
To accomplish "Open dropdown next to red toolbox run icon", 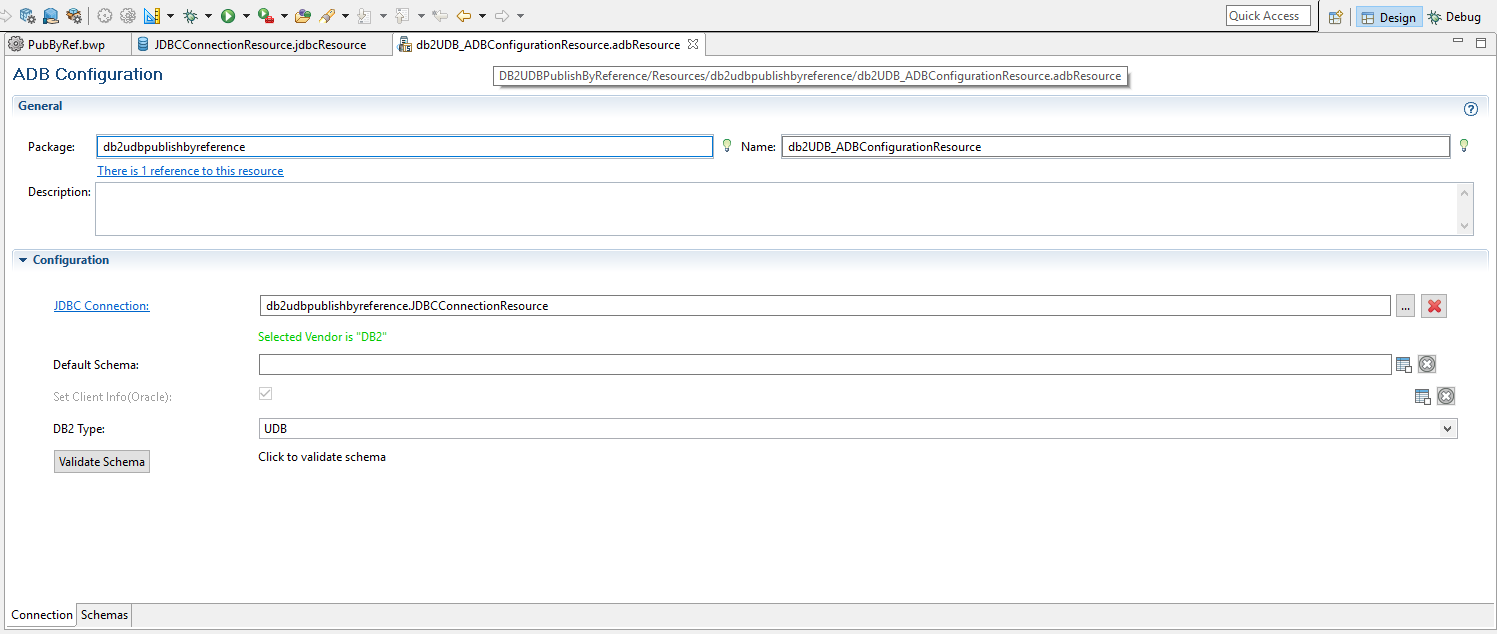I will click(284, 16).
